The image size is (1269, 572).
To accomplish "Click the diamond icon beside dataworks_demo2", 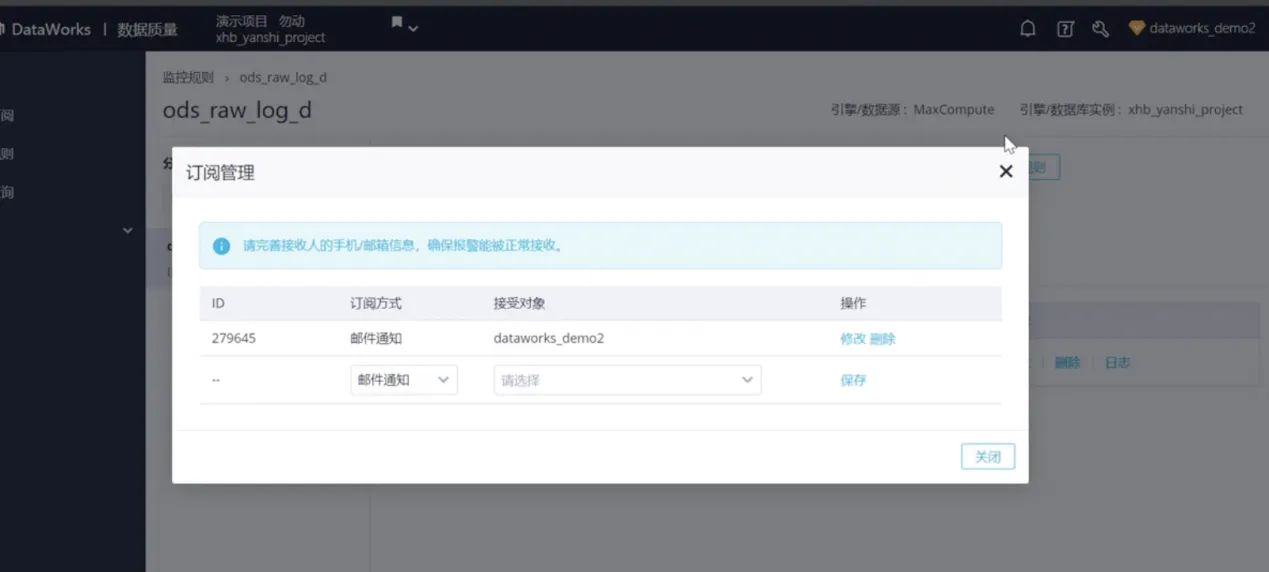I will tap(1137, 28).
